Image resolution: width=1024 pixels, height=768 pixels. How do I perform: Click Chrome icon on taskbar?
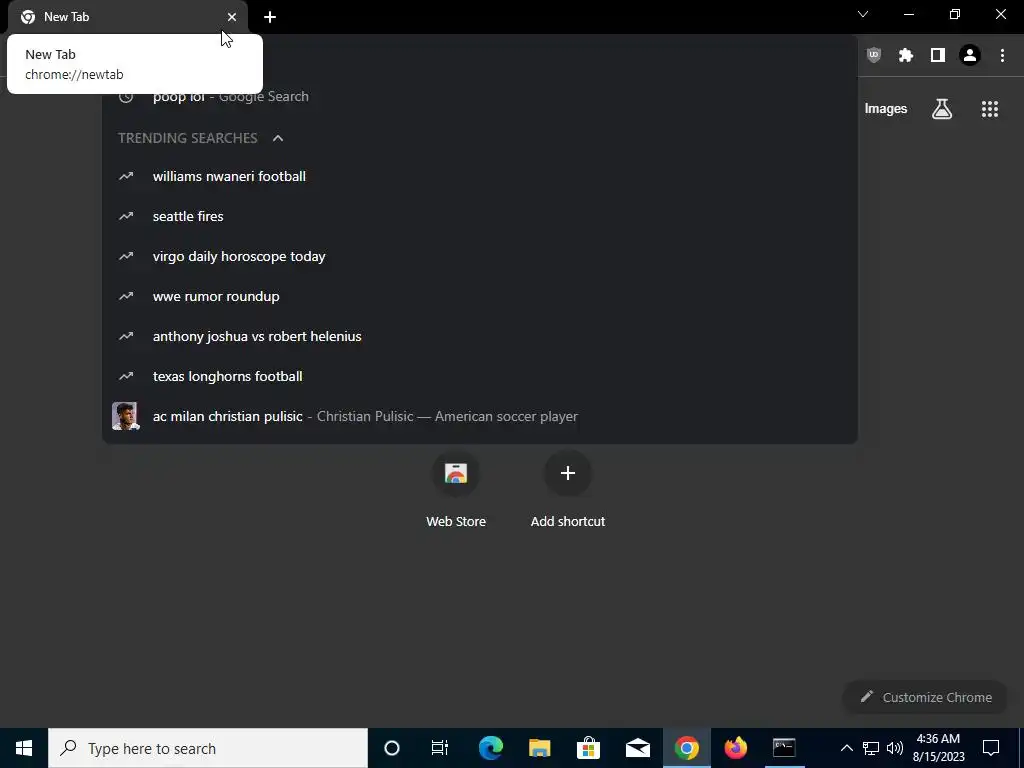click(686, 748)
